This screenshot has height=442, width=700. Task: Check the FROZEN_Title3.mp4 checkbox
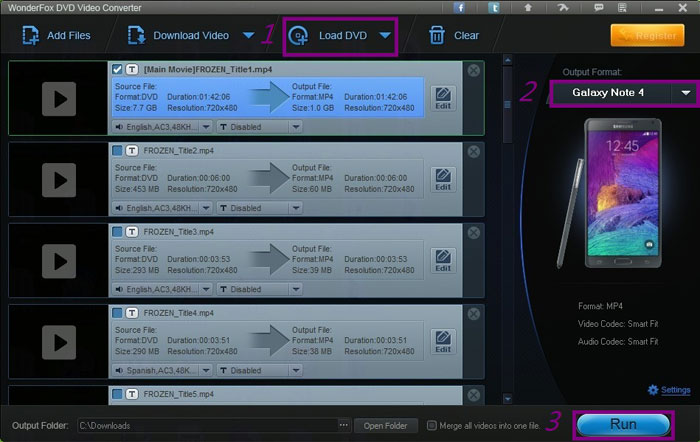coord(117,232)
